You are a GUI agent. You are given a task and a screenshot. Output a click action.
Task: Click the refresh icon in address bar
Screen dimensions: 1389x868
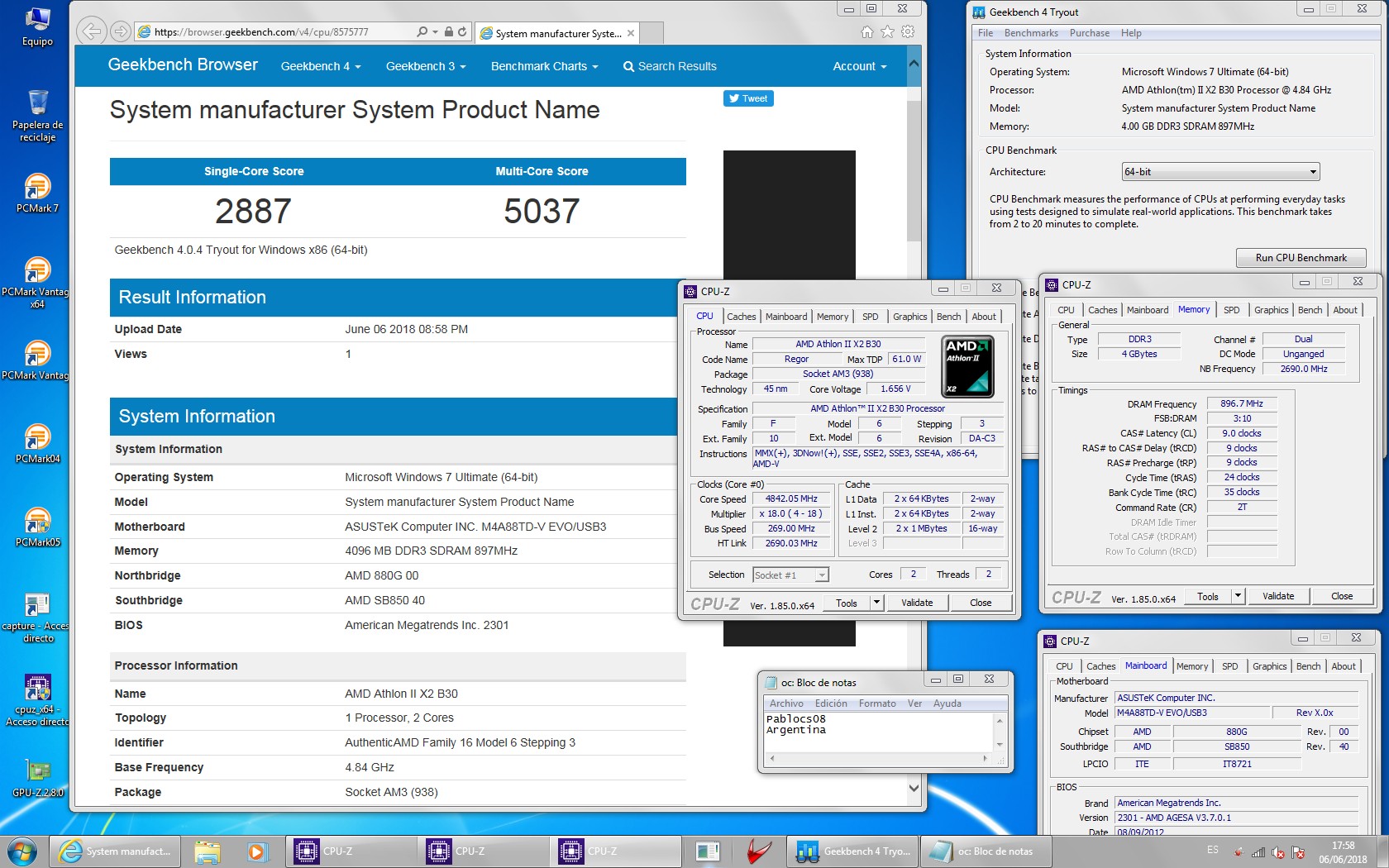462,31
